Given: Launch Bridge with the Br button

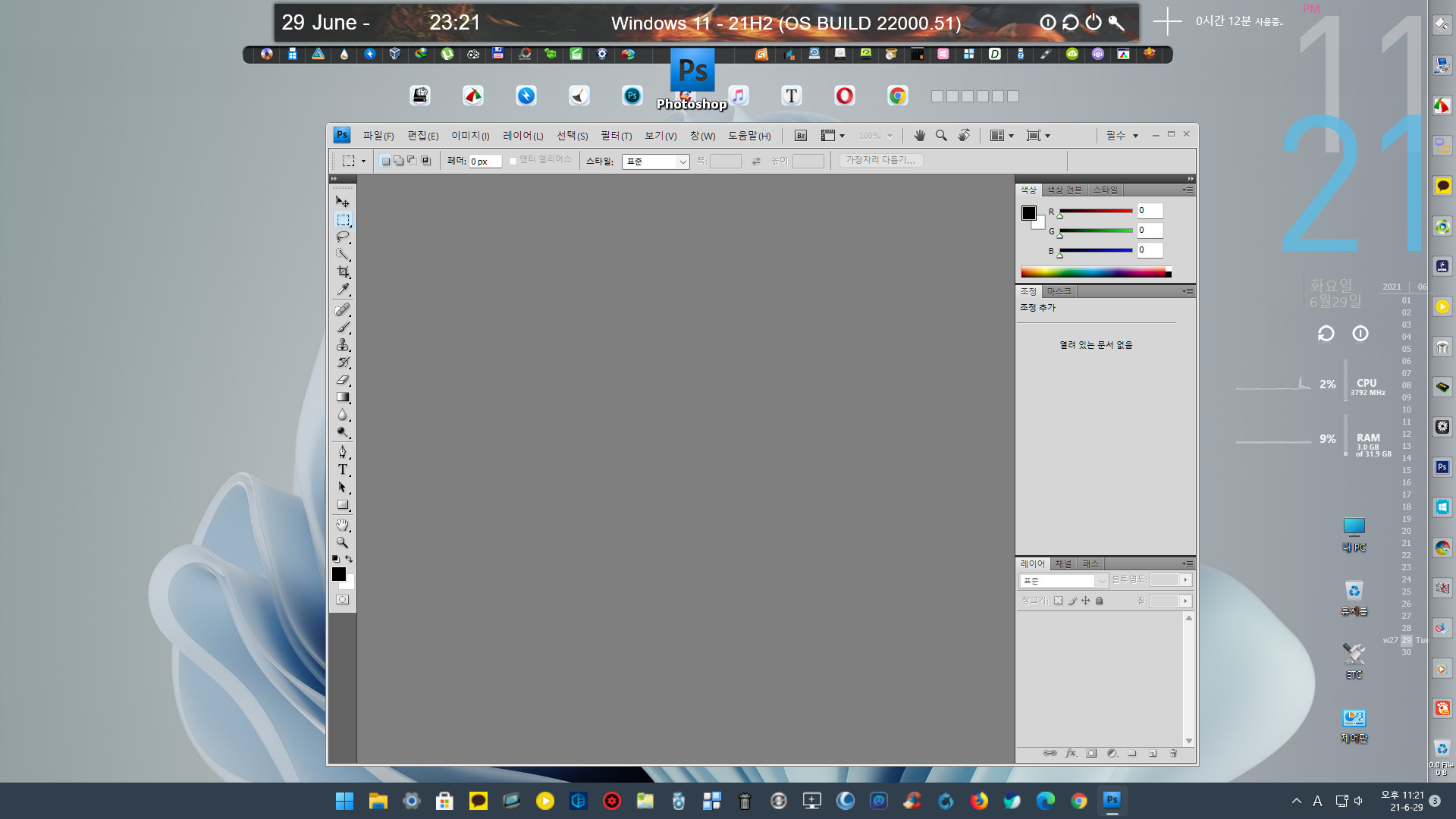Looking at the screenshot, I should (x=801, y=136).
